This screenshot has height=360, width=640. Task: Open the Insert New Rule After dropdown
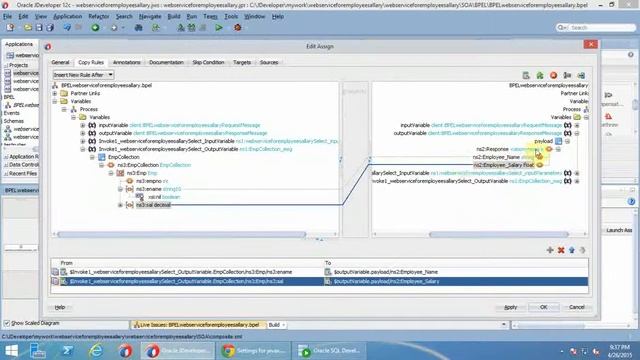(83, 75)
